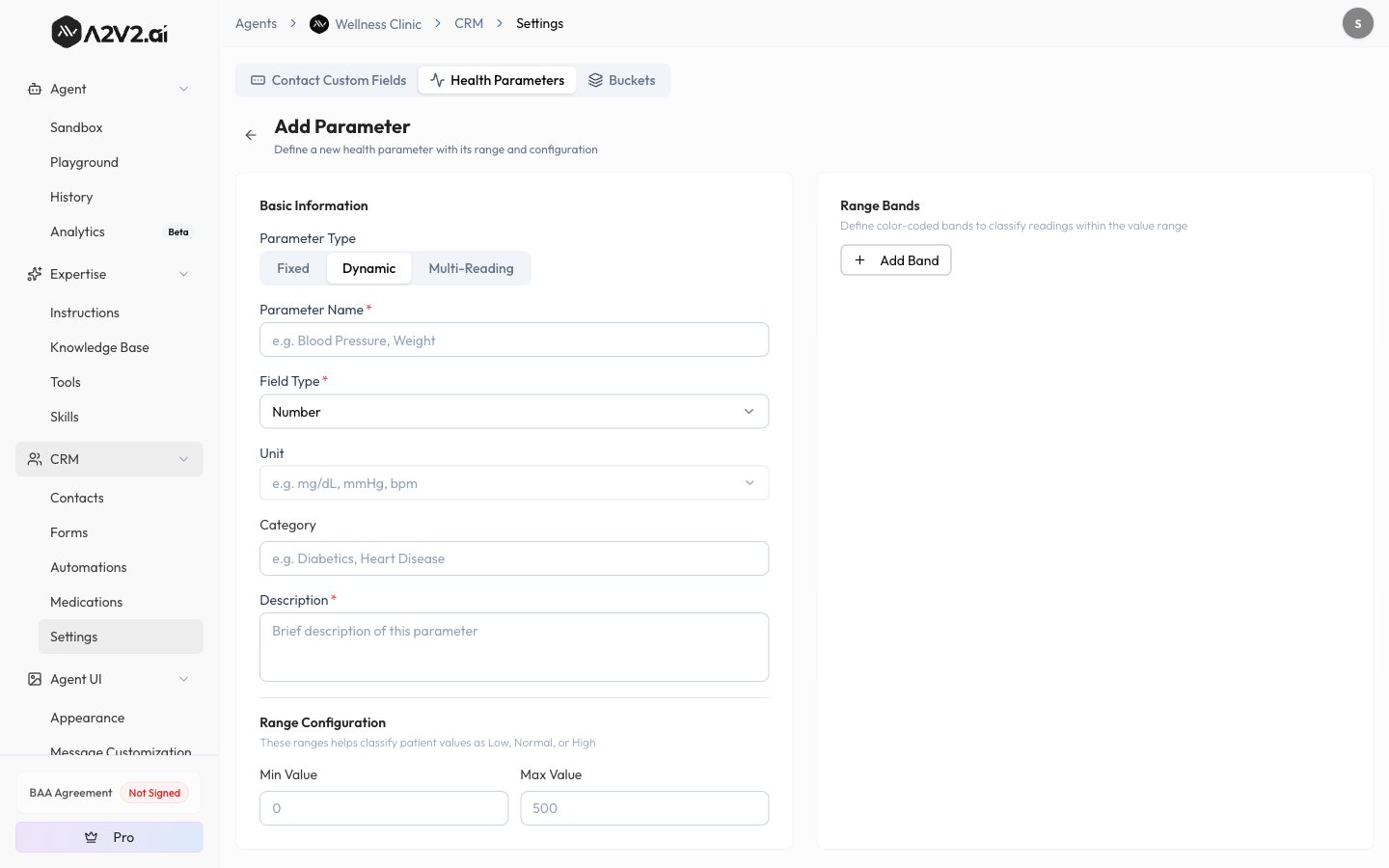Screen dimensions: 1389x868
Task: Click the BAA Agreement label
Action: [x=70, y=793]
